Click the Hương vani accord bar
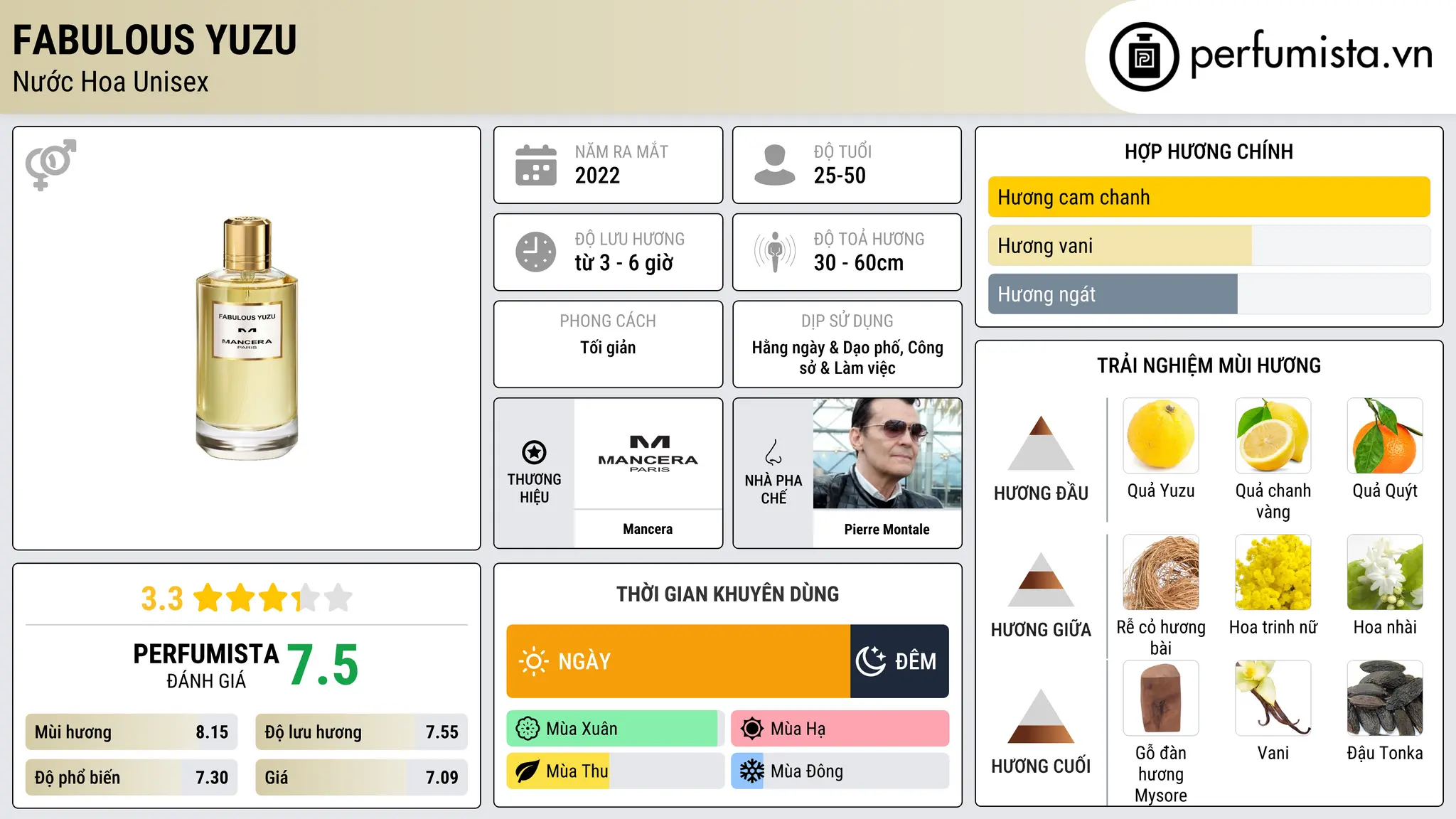This screenshot has width=1456, height=819. click(x=1209, y=245)
